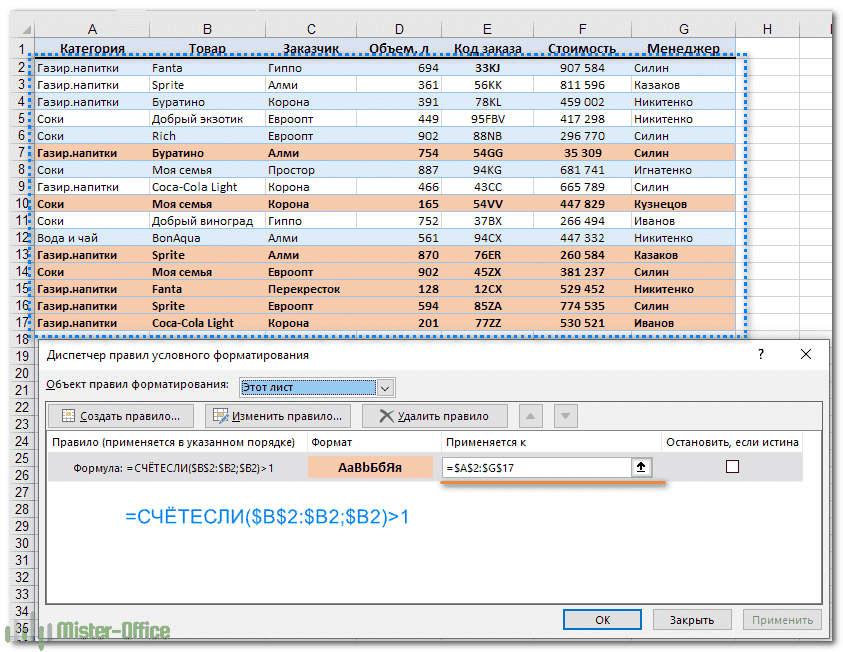
Task: Move the rule down with the down arrow
Action: click(565, 416)
